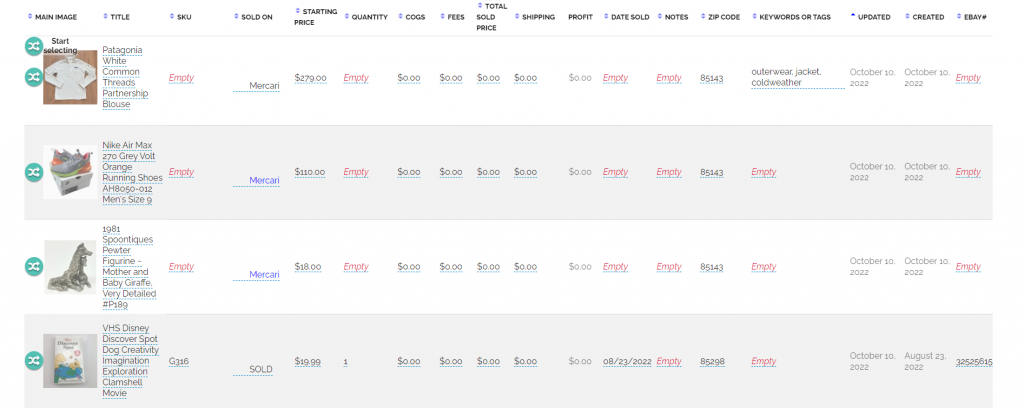1024x408 pixels.
Task: Click sort arrows above Starting Price header
Action: [298, 11]
